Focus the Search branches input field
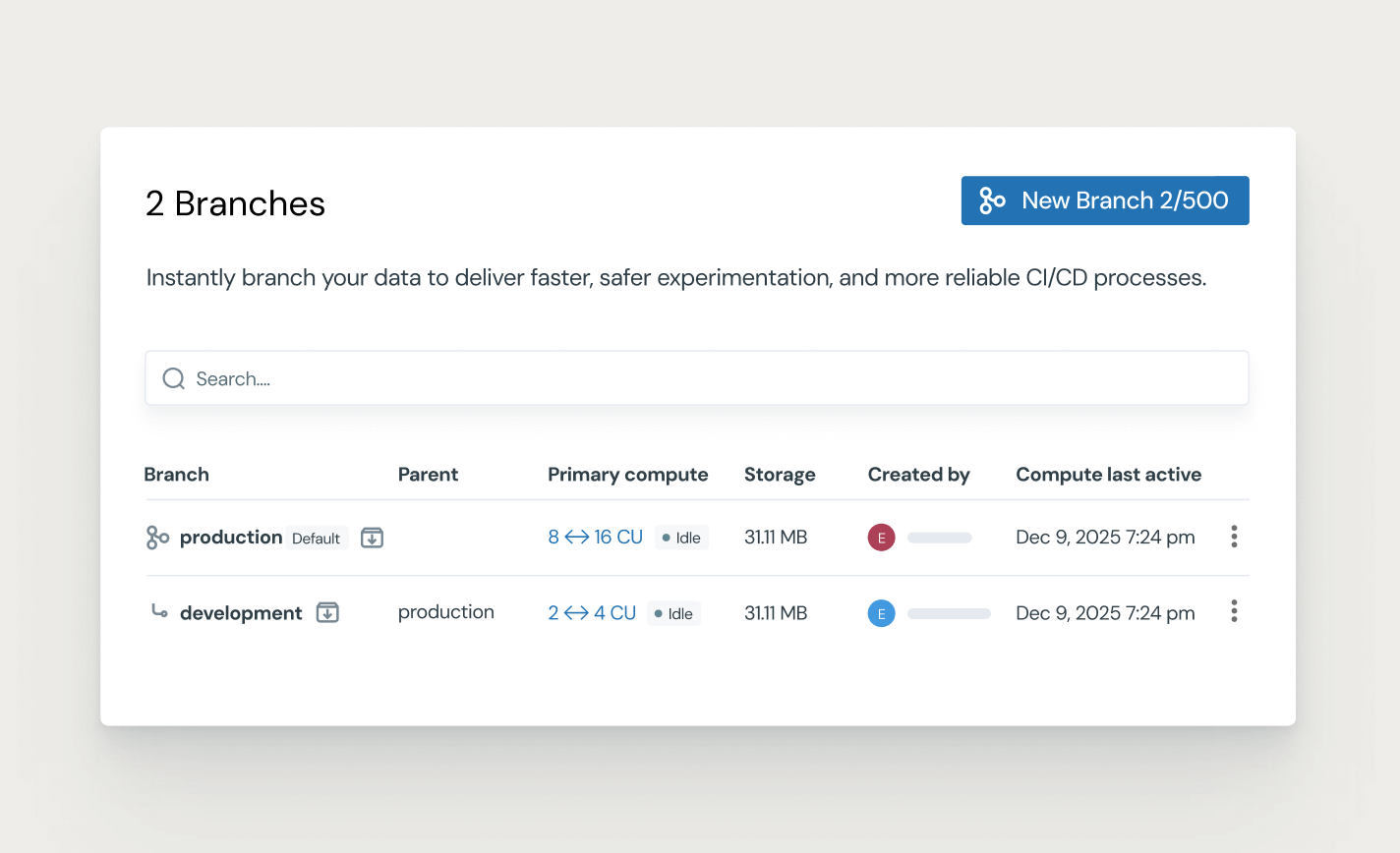The image size is (1400, 853). (697, 378)
